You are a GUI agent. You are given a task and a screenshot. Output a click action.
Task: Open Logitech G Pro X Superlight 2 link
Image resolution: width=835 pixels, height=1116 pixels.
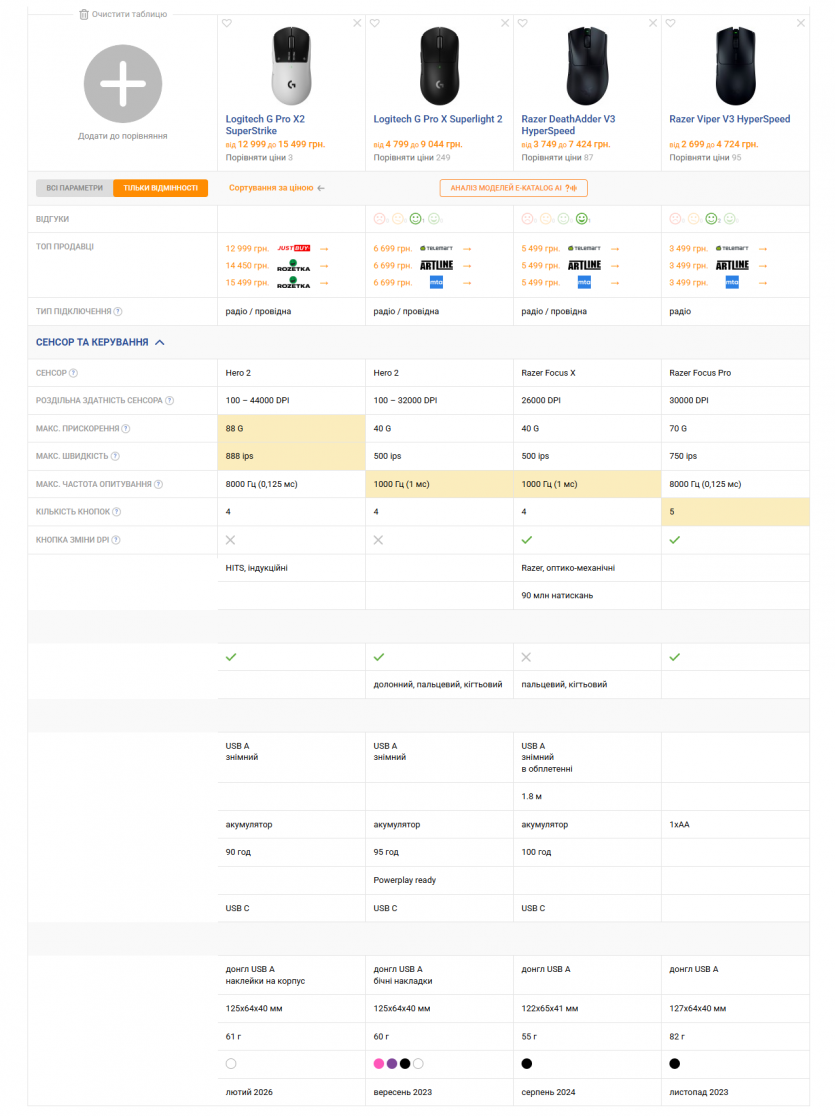pos(438,119)
